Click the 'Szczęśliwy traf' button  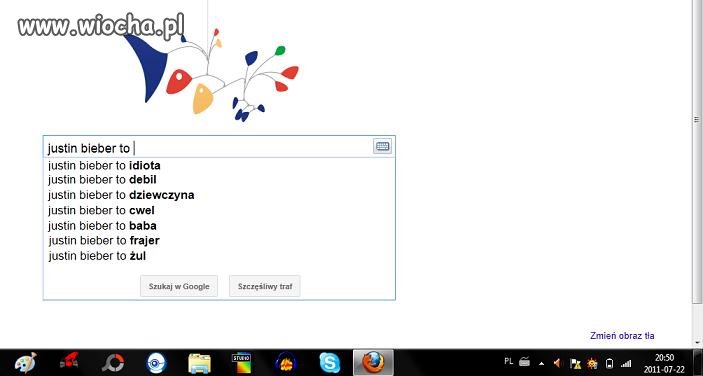point(265,286)
